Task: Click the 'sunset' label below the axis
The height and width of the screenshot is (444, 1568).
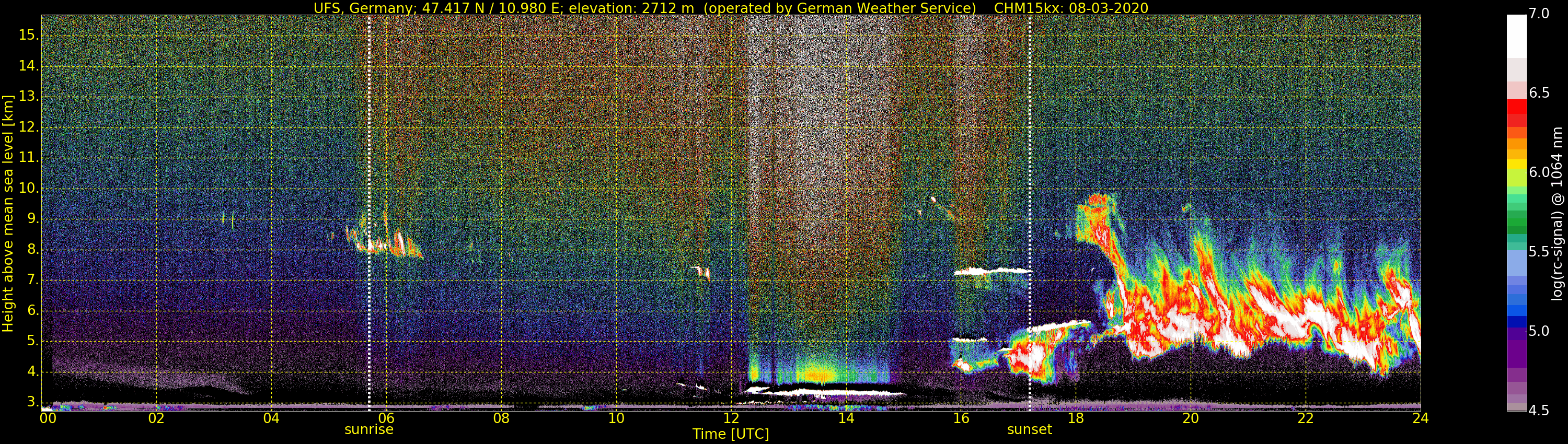Action: pos(1029,429)
